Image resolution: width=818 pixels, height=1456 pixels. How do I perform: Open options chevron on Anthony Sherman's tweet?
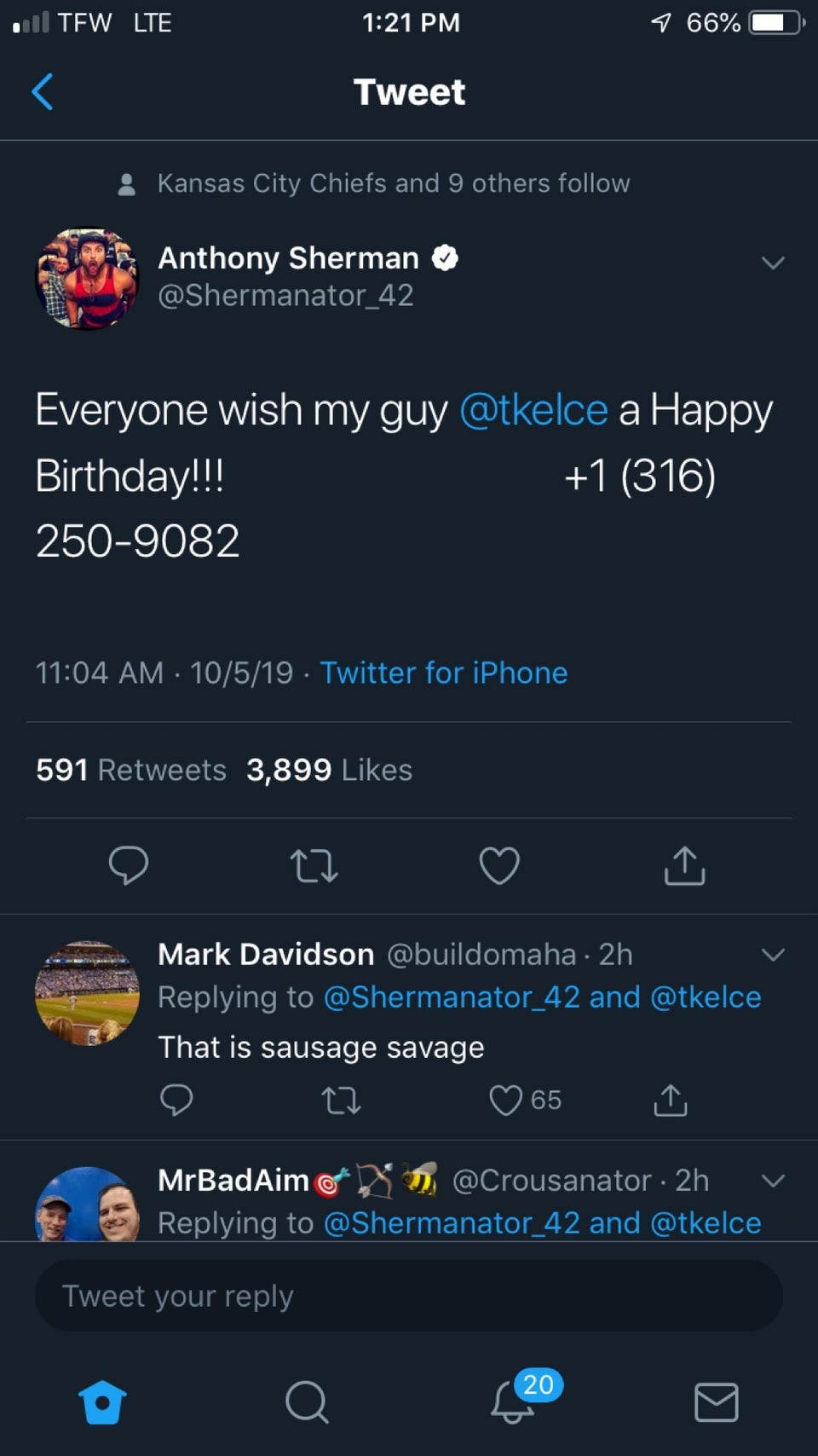(773, 263)
